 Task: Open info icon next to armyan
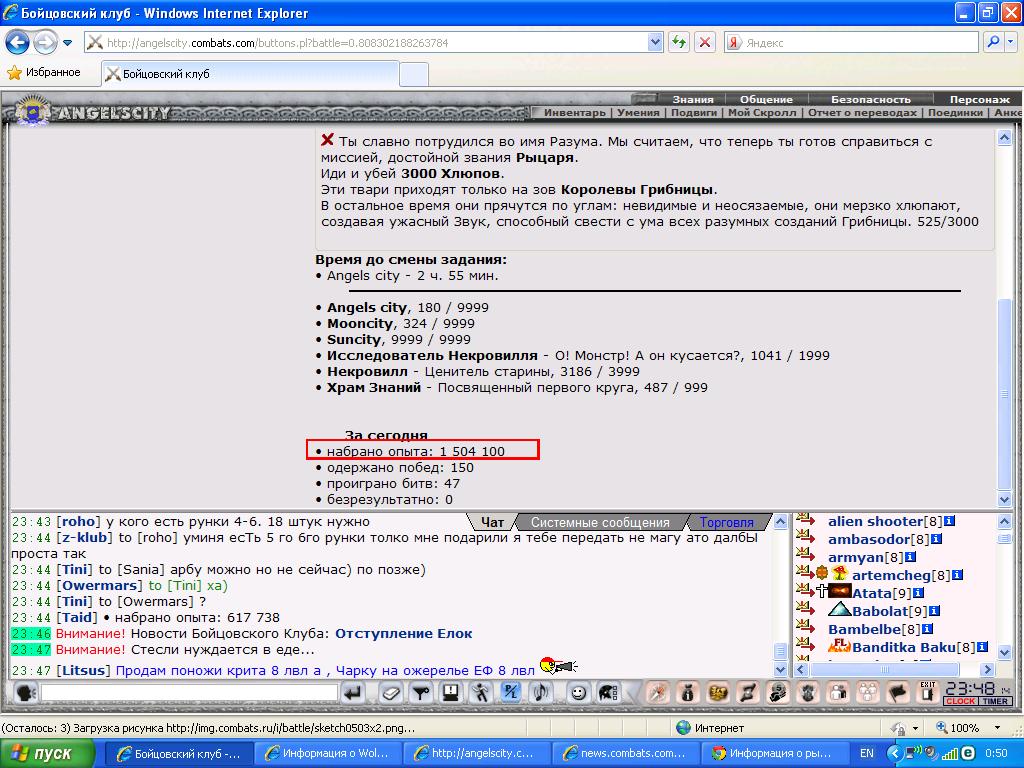coord(910,557)
